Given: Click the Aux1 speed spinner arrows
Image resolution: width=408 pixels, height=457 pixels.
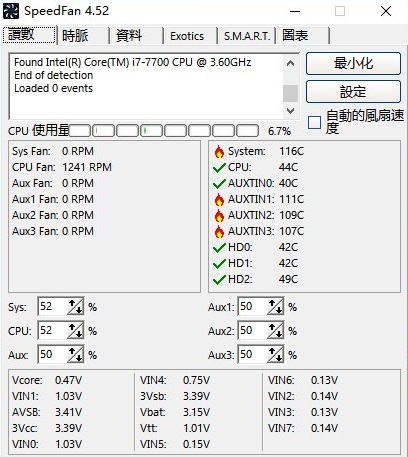Looking at the screenshot, I should point(276,306).
